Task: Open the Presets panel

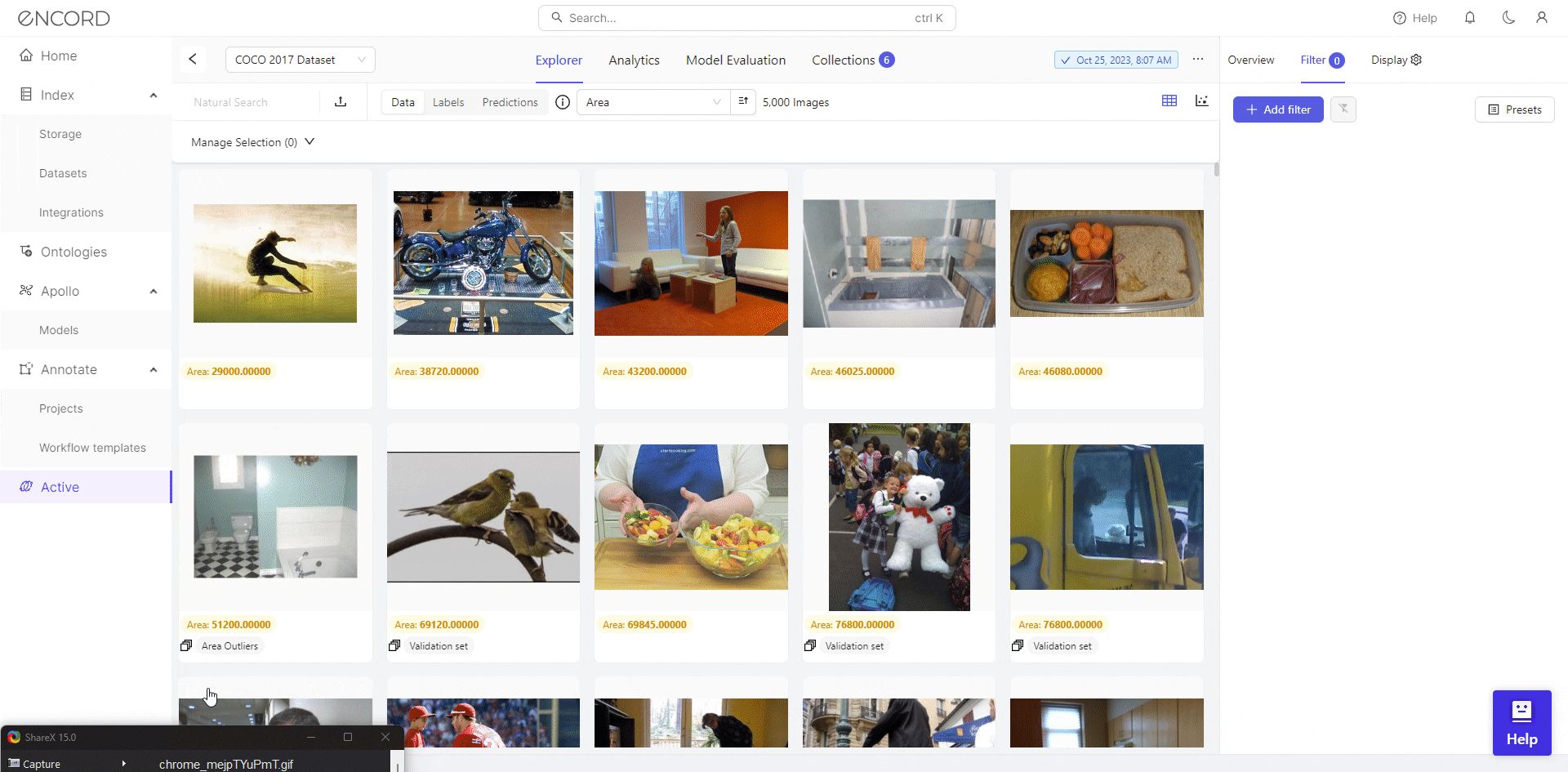Action: tap(1515, 109)
